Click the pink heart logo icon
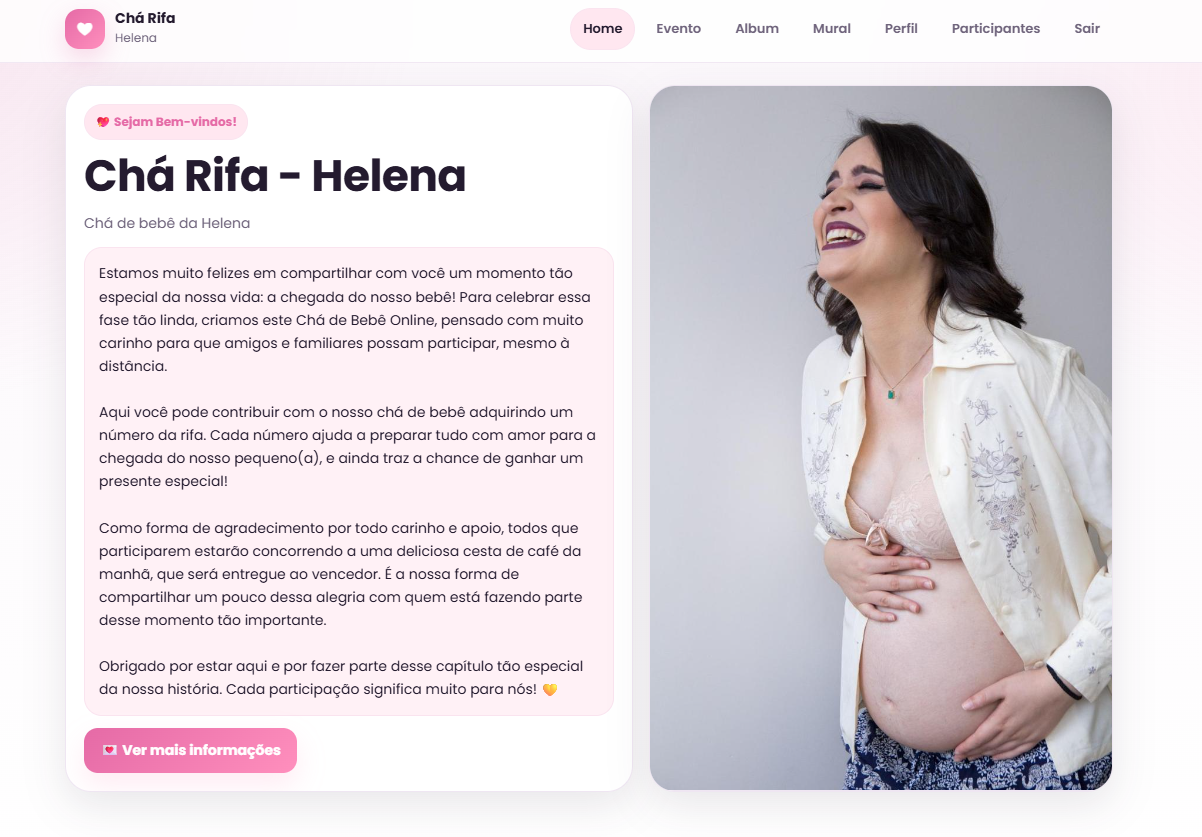Viewport: 1202px width, 837px height. [x=85, y=29]
